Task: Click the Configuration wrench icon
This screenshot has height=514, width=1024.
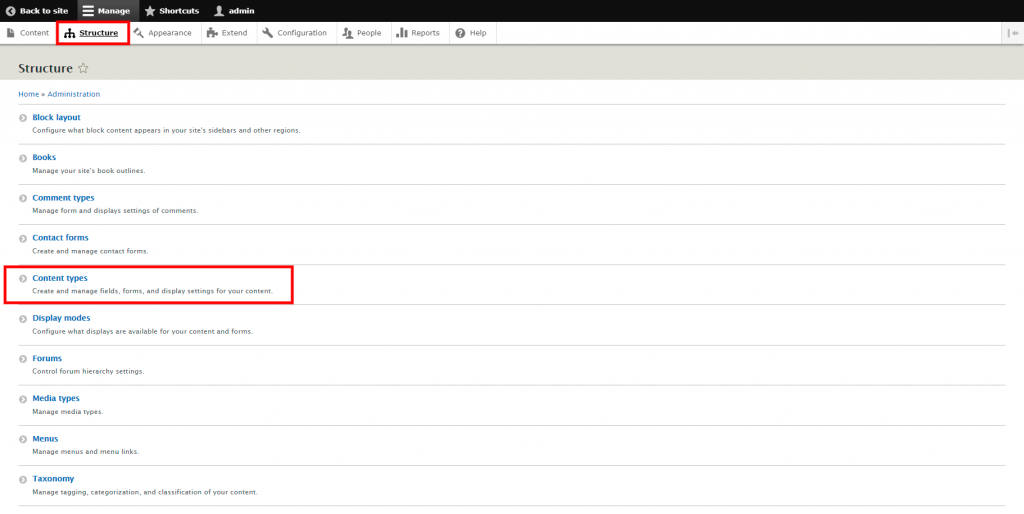Action: point(268,33)
